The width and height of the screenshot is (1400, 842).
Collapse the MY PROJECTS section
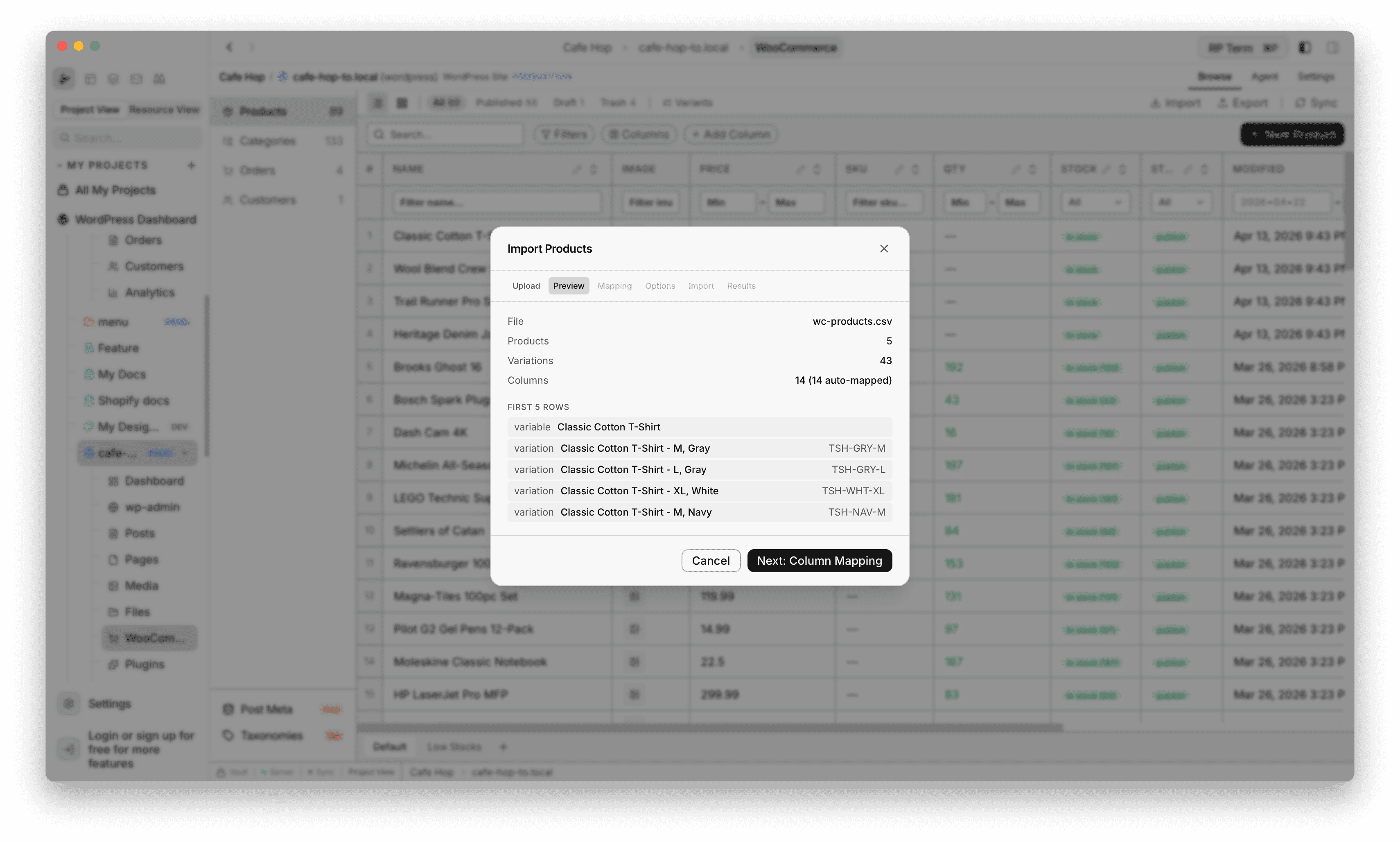coord(60,165)
